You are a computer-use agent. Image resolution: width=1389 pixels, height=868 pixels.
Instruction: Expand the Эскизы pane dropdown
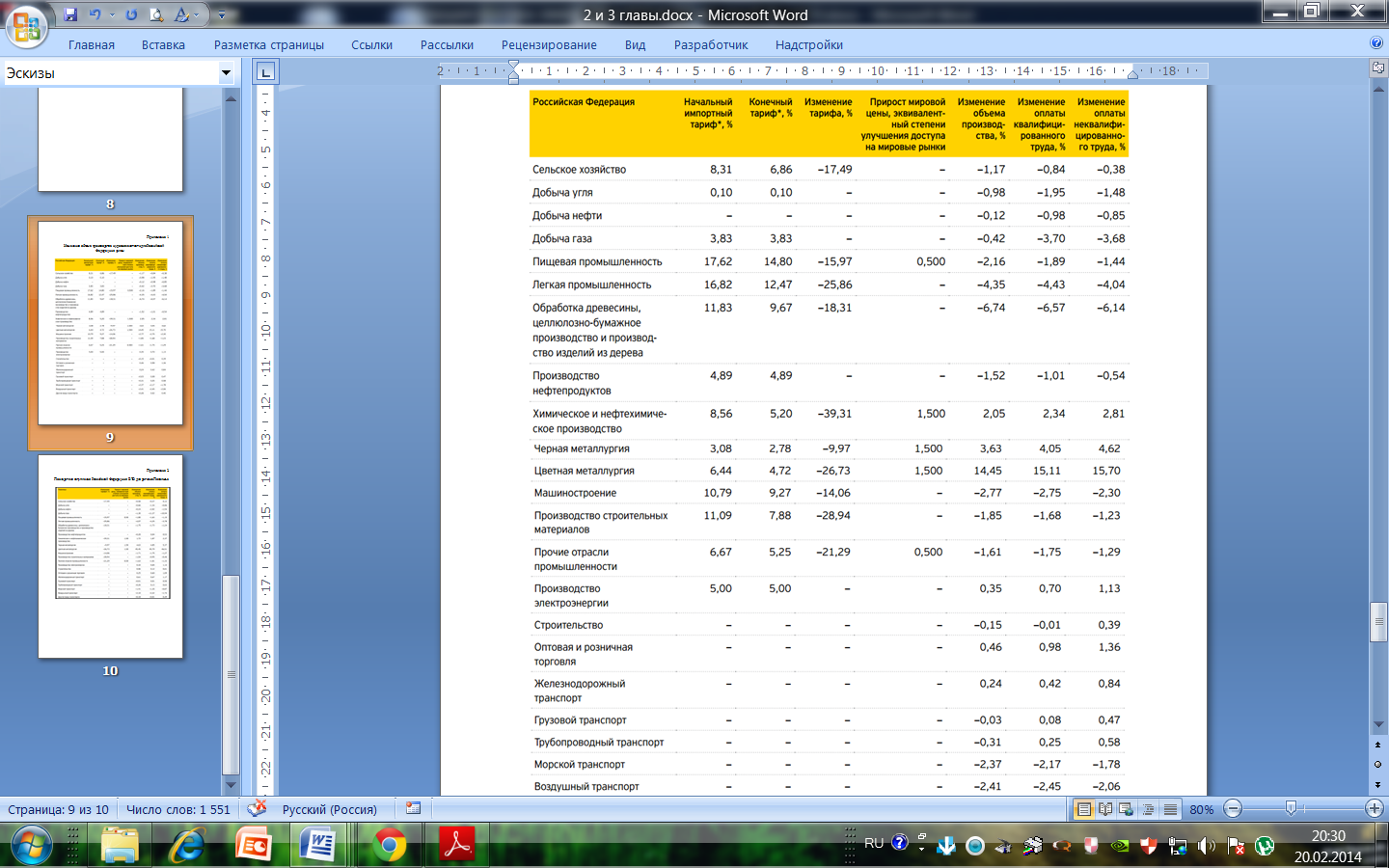(x=226, y=73)
